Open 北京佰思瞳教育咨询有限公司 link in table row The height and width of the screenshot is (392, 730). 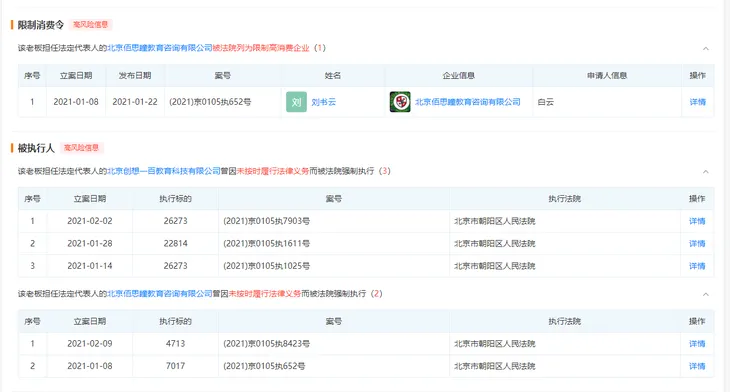(x=467, y=102)
